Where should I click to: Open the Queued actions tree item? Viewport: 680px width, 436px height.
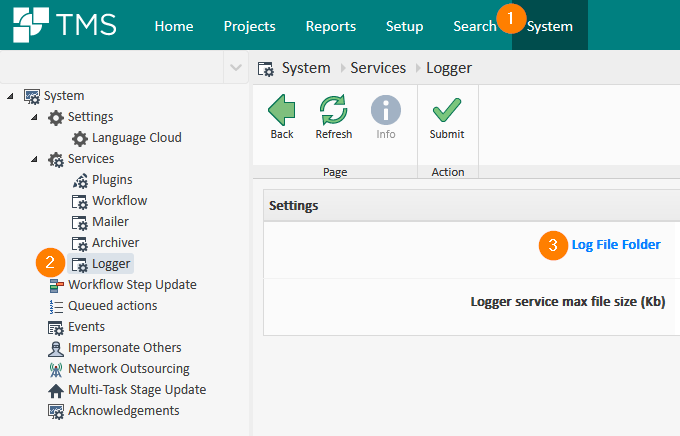point(112,306)
